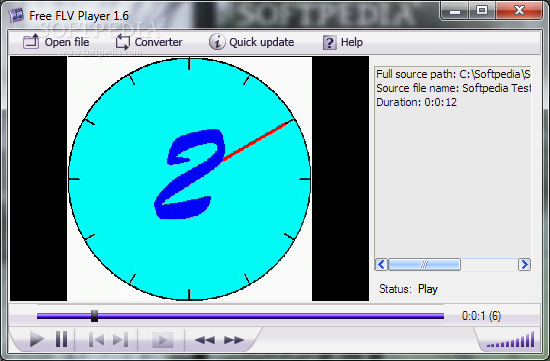This screenshot has width=550, height=361.
Task: Click the elapsed time 0:0:1 (6) readout
Action: [481, 316]
